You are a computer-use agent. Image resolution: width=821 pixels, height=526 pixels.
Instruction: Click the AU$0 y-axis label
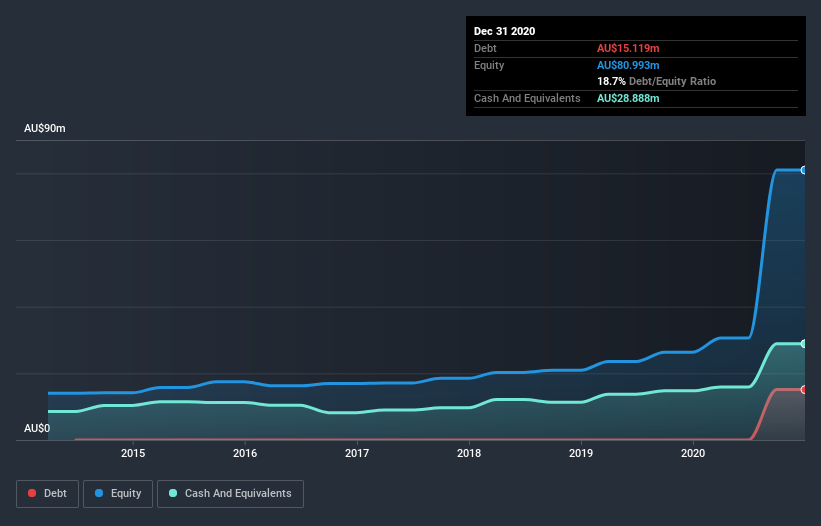pyautogui.click(x=37, y=428)
